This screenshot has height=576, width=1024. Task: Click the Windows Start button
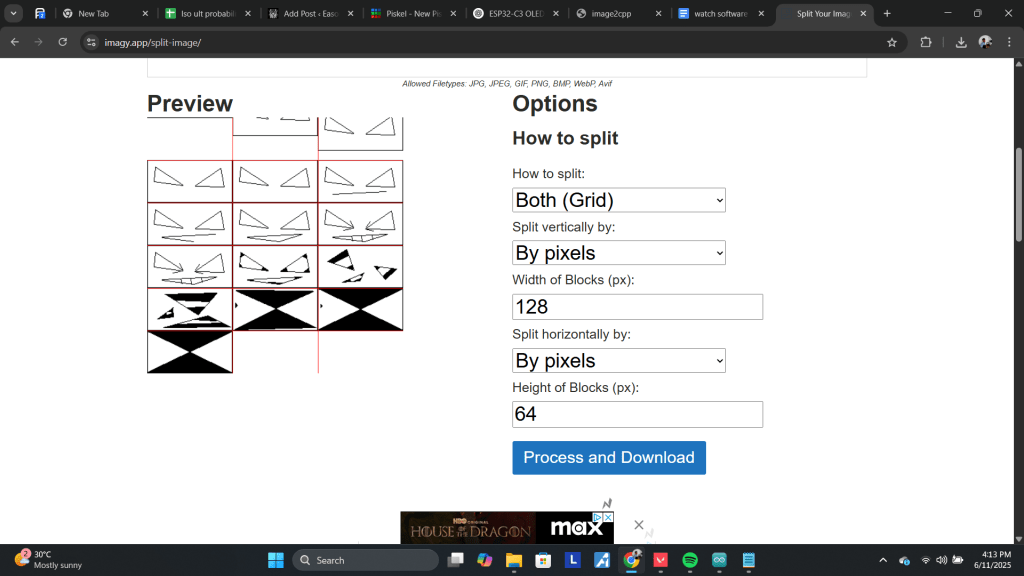click(x=275, y=560)
